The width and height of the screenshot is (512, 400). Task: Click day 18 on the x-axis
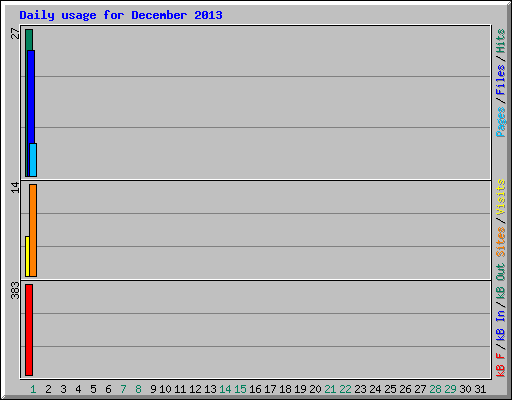tap(285, 389)
